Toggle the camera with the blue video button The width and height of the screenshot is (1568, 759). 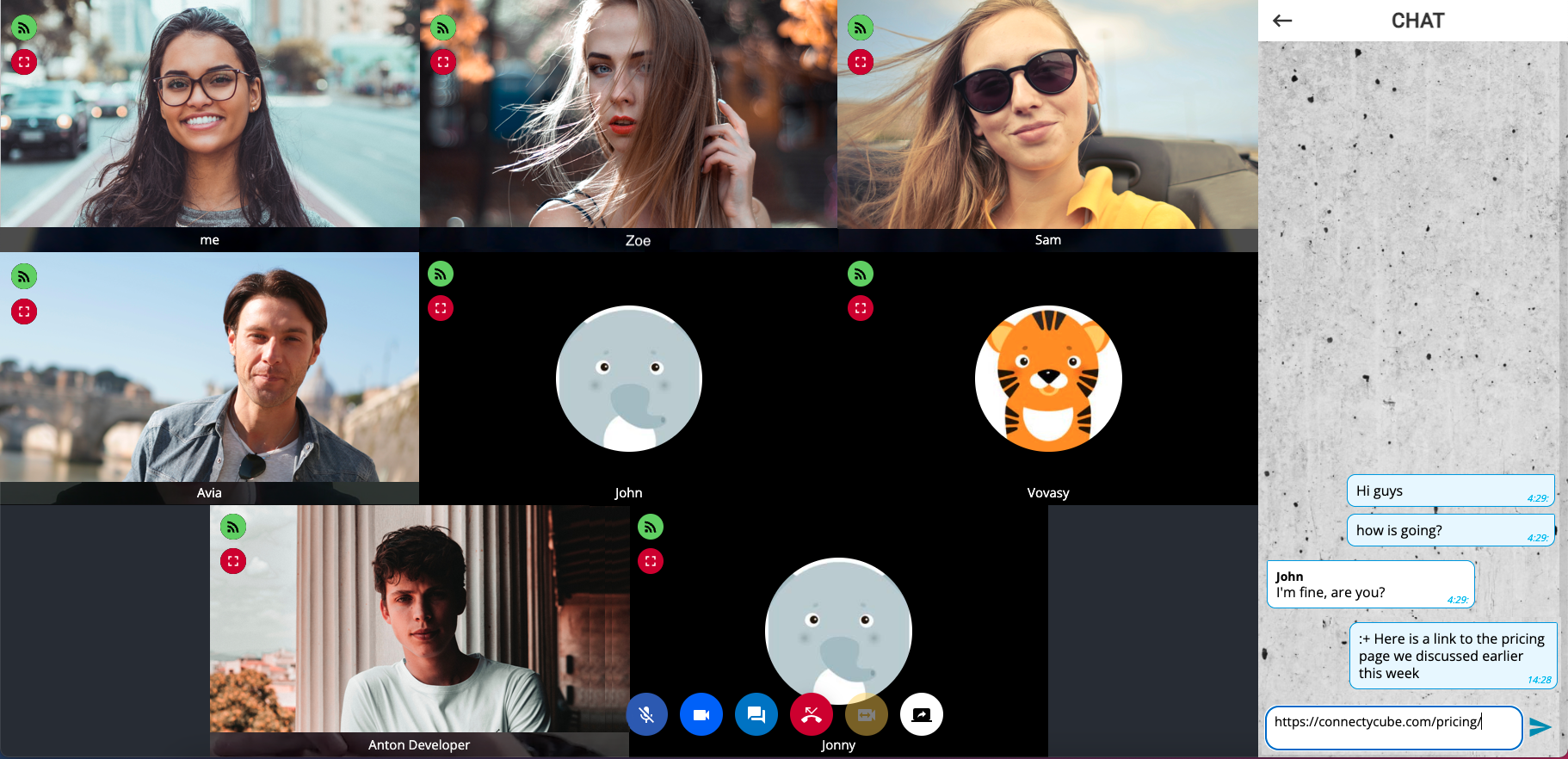tap(701, 715)
